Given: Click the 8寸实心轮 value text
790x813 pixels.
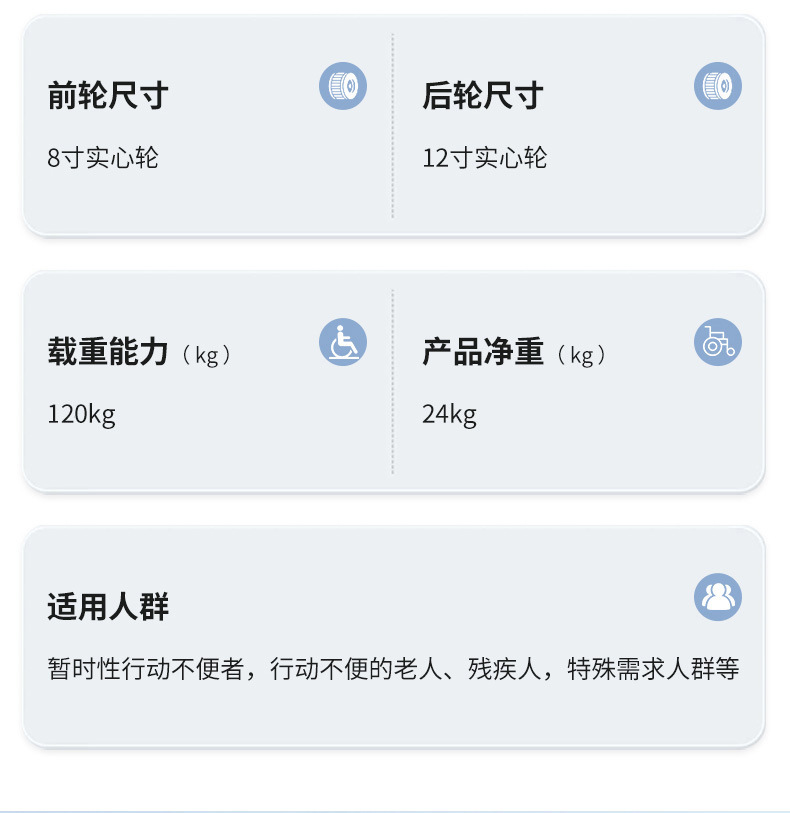Looking at the screenshot, I should tap(103, 158).
